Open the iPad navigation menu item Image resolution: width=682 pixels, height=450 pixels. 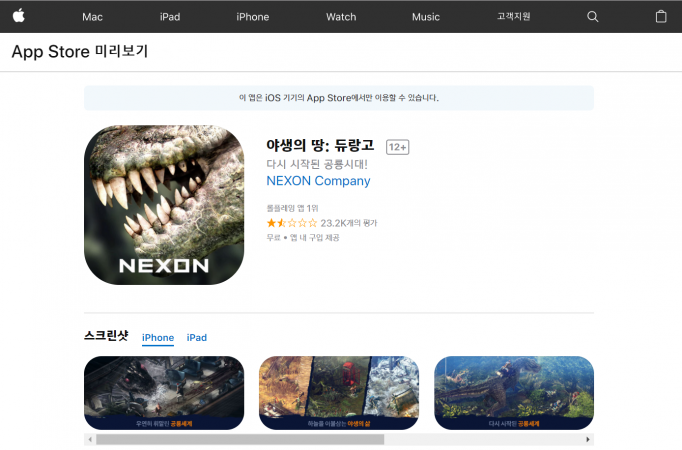(x=170, y=17)
